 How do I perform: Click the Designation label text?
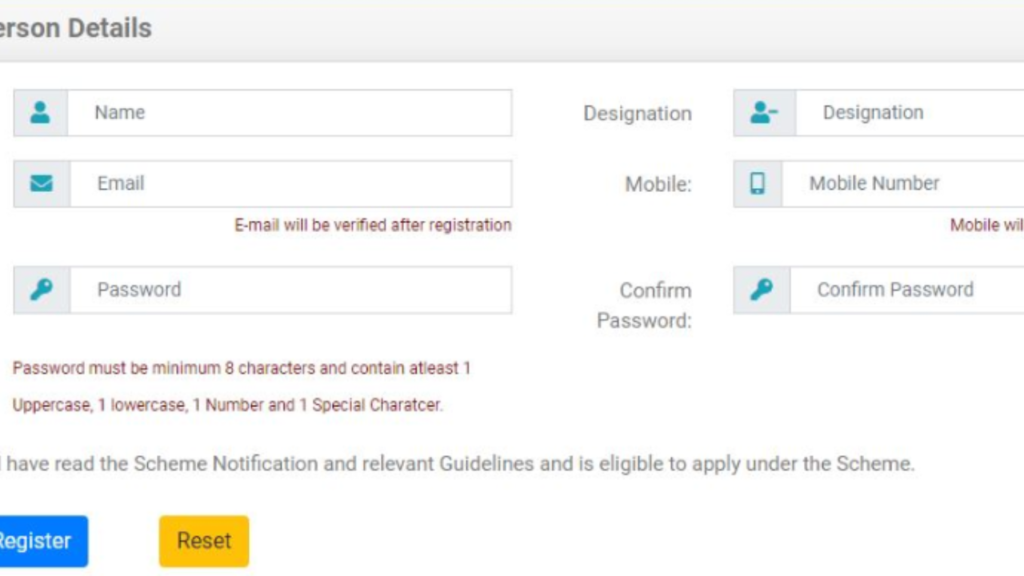(x=637, y=114)
